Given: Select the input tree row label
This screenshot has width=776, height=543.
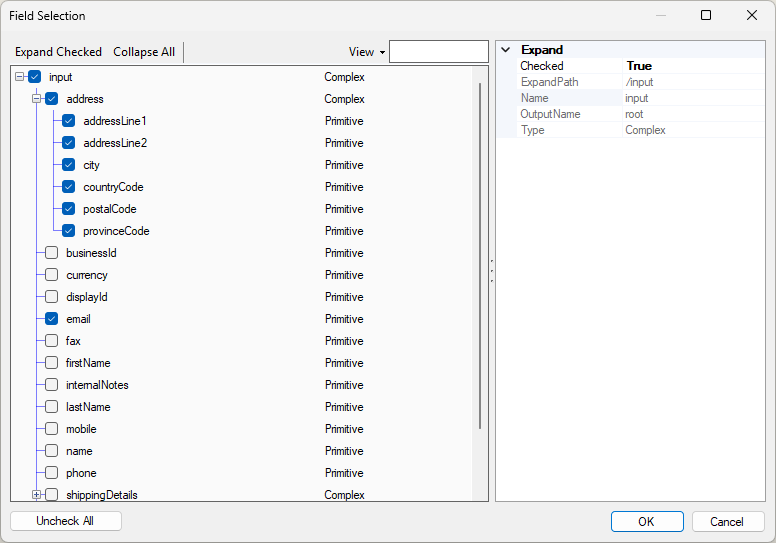Looking at the screenshot, I should (60, 77).
